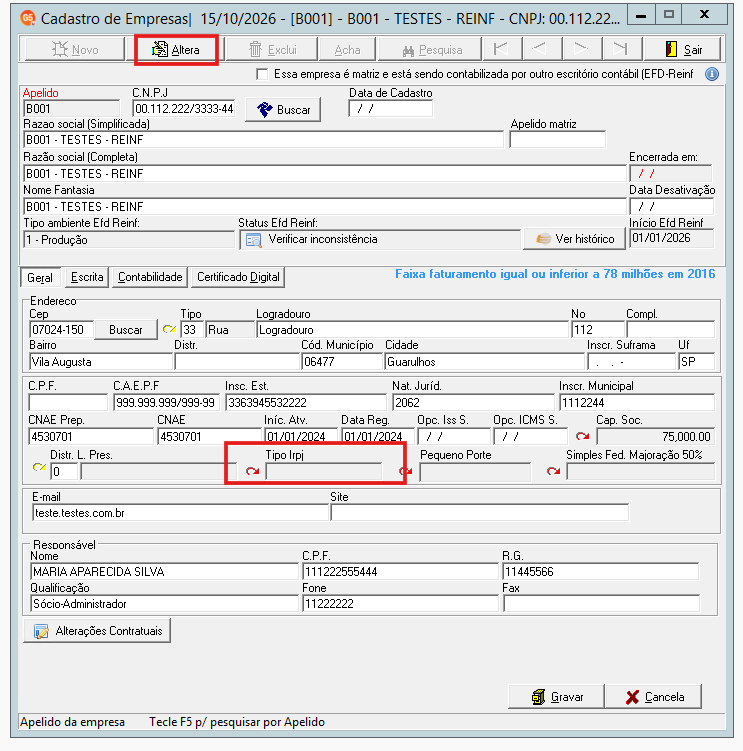The height and width of the screenshot is (751, 743).
Task: Open Ver histórico button
Action: [574, 239]
